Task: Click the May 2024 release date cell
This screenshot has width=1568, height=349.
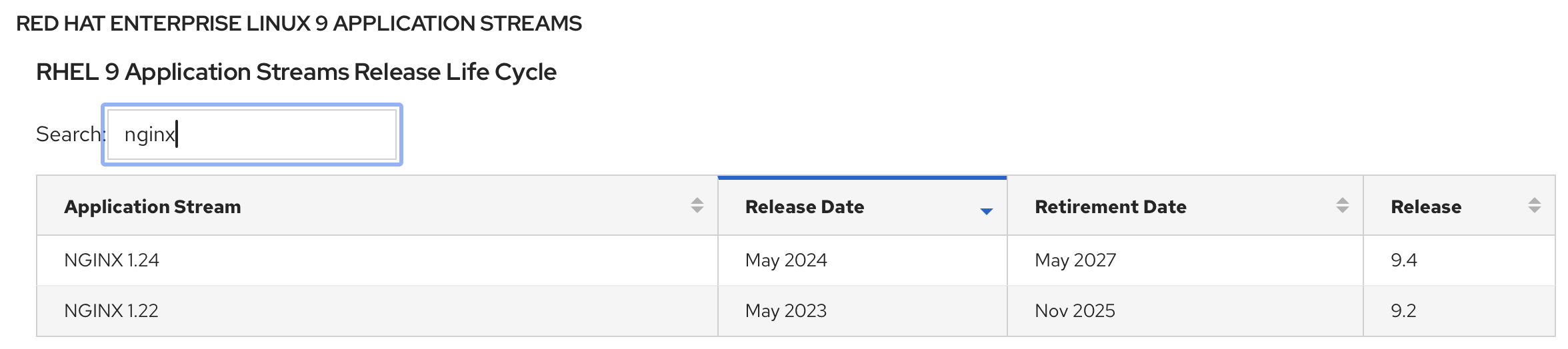Action: (786, 260)
